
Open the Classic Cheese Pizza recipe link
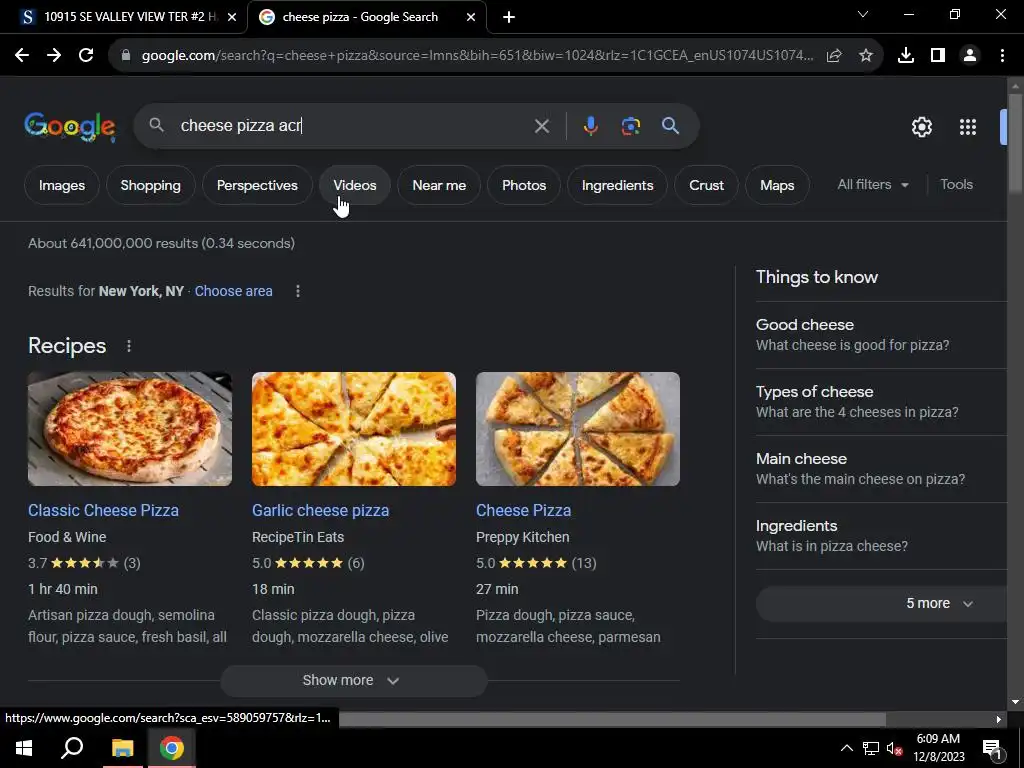pyautogui.click(x=103, y=511)
